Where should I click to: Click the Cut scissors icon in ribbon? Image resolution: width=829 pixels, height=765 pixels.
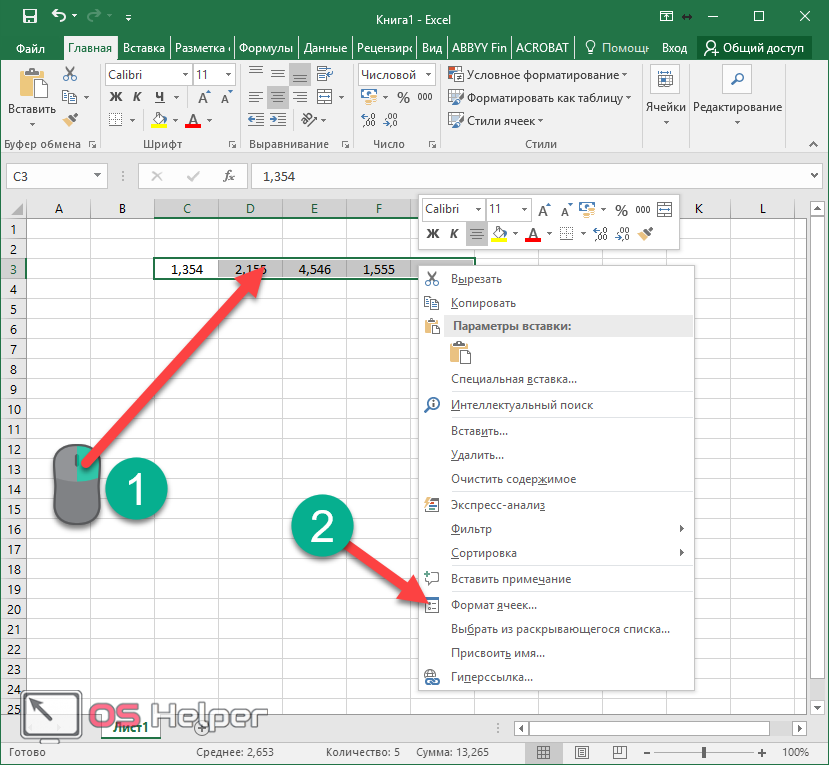[70, 74]
